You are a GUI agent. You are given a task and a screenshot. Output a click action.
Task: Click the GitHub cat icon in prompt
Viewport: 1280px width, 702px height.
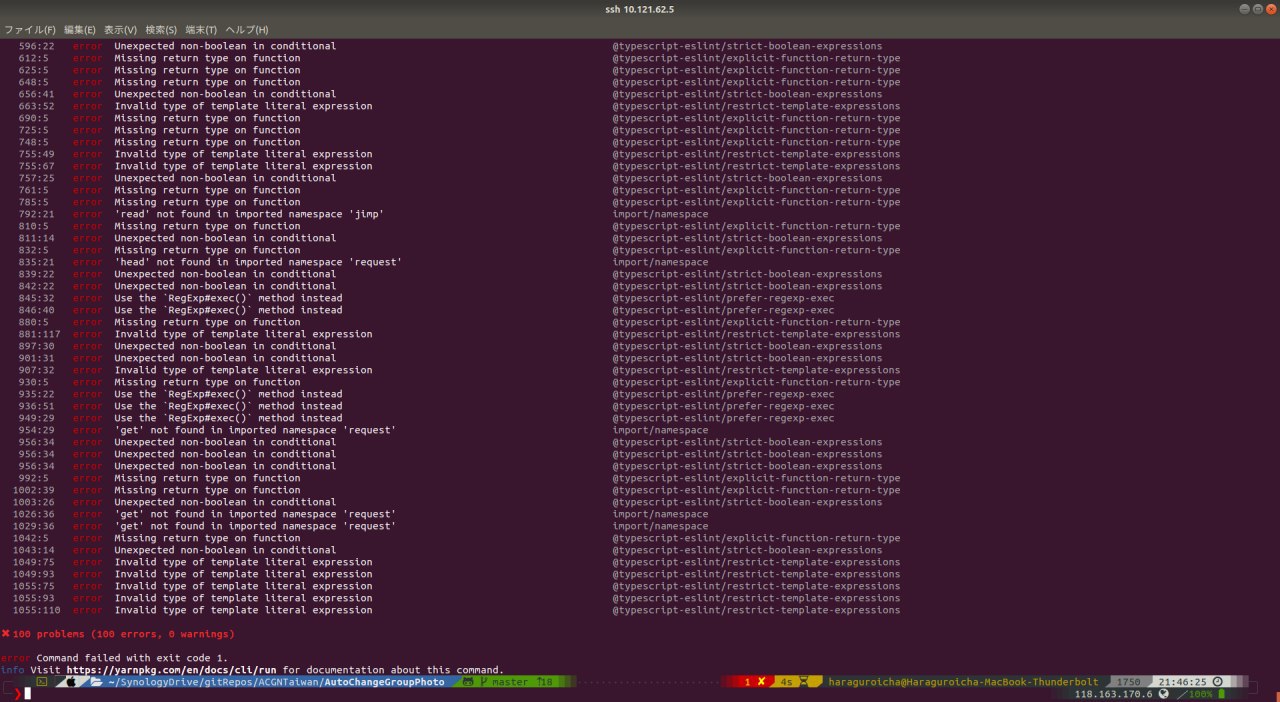tap(468, 682)
